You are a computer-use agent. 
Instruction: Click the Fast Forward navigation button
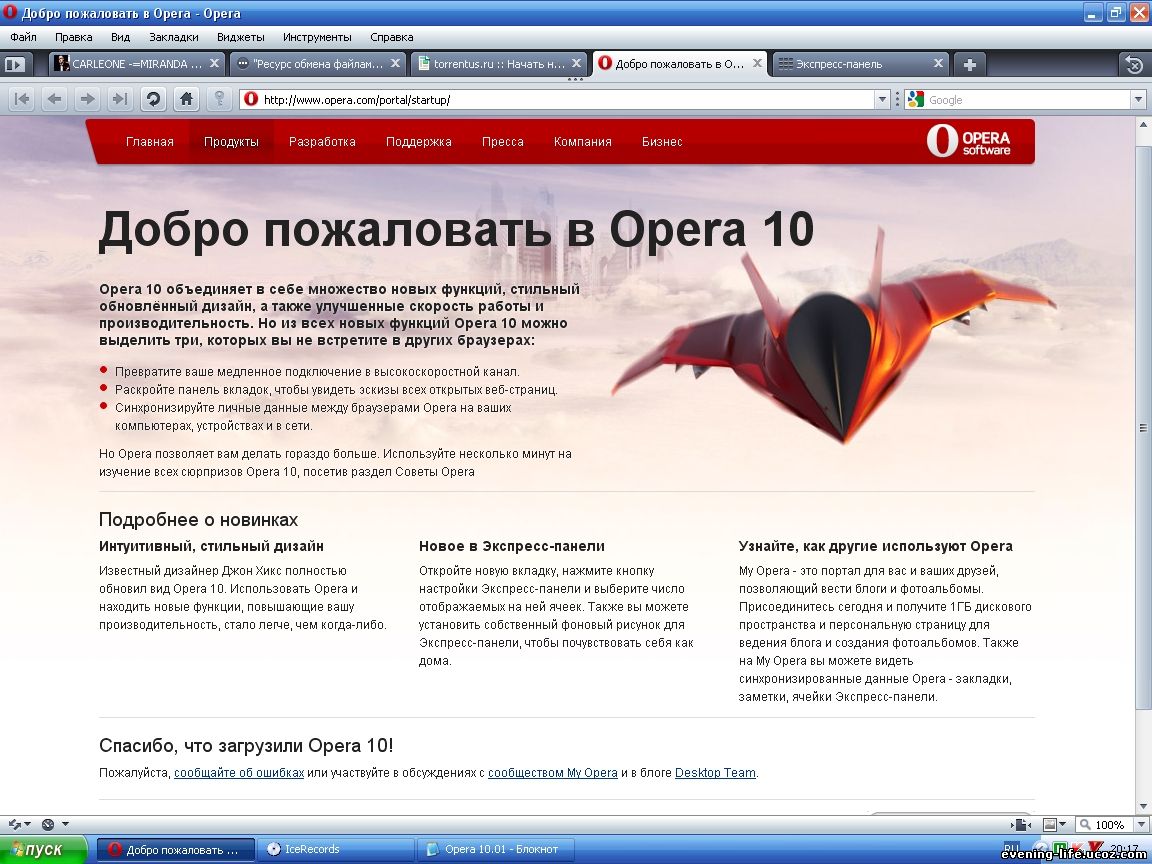tap(120, 99)
